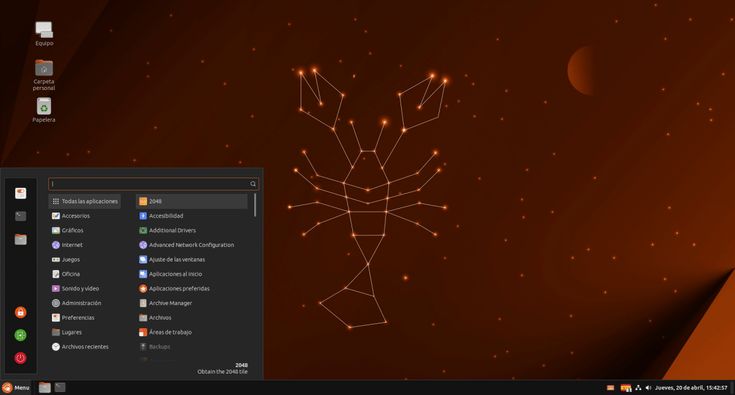
Task: Click the show desktop strip at panel end
Action: pyautogui.click(x=732, y=388)
